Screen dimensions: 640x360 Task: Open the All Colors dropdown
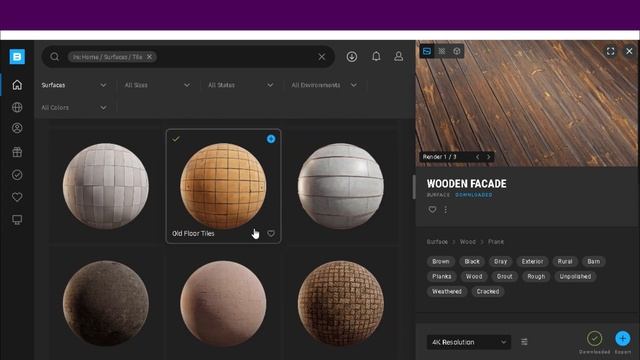click(74, 107)
